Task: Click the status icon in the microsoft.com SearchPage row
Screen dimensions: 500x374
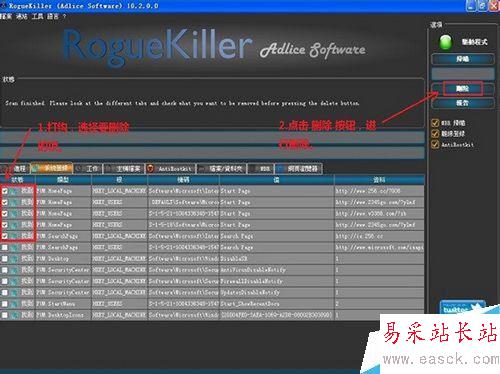Action: pyautogui.click(x=14, y=247)
